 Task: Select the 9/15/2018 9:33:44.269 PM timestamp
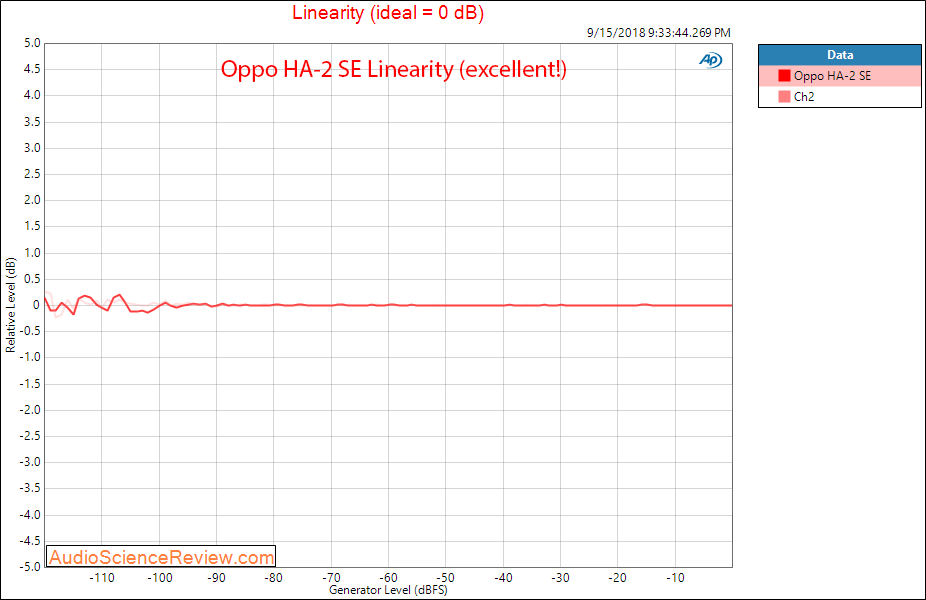[658, 32]
